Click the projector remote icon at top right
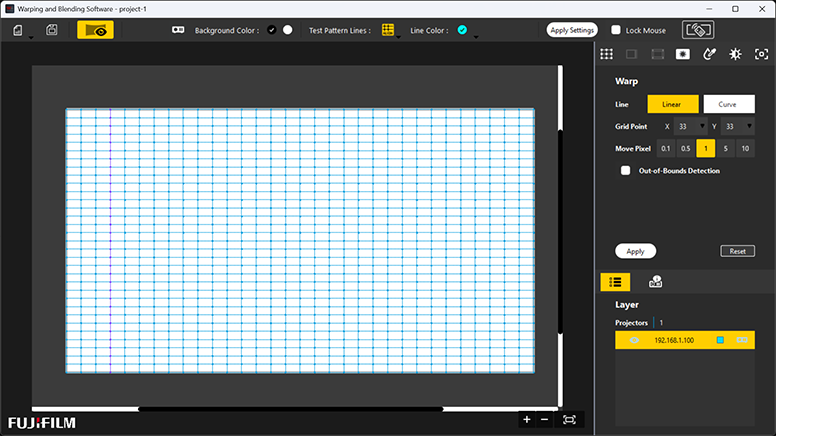 point(704,30)
